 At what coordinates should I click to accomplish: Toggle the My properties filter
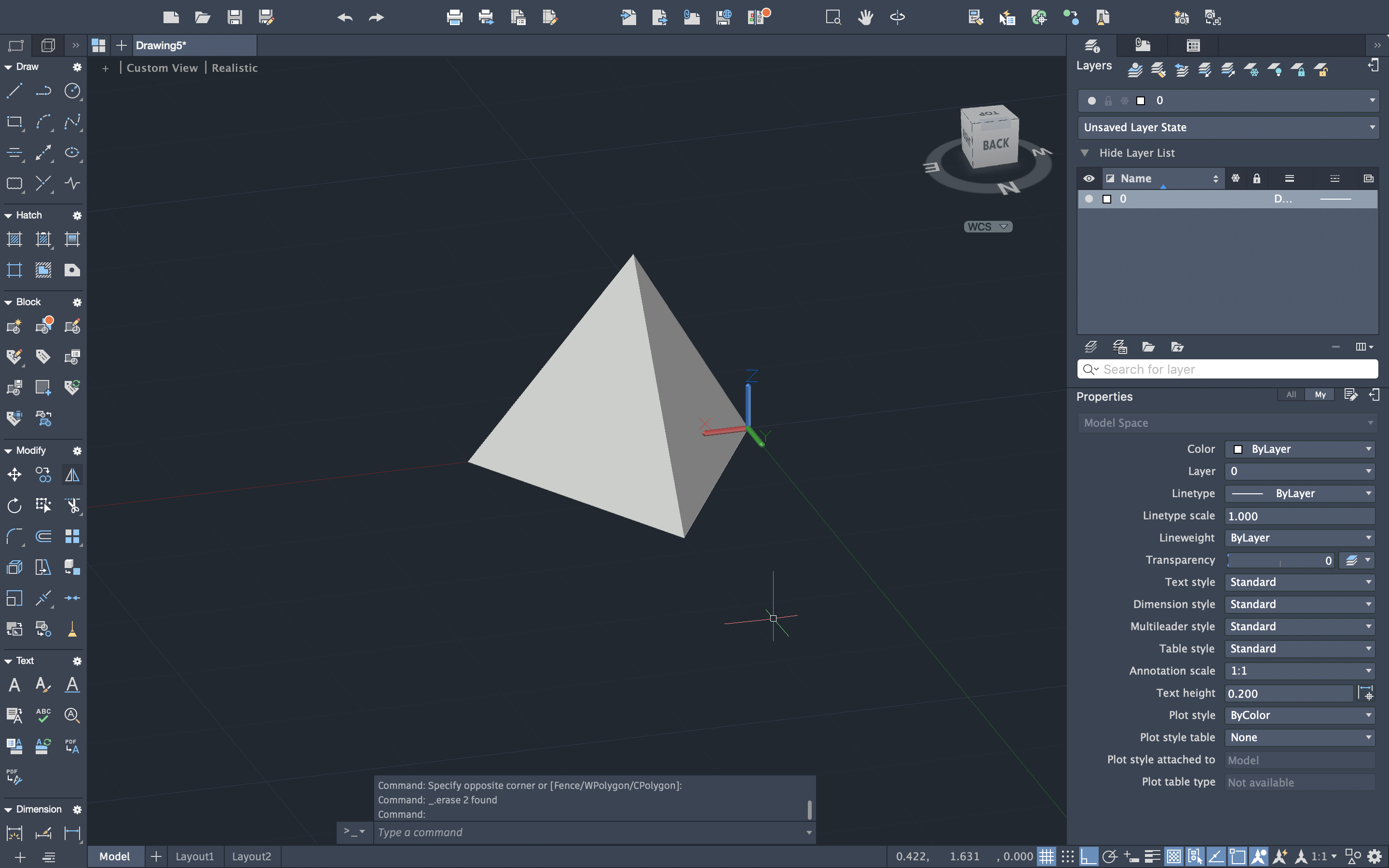pyautogui.click(x=1320, y=394)
